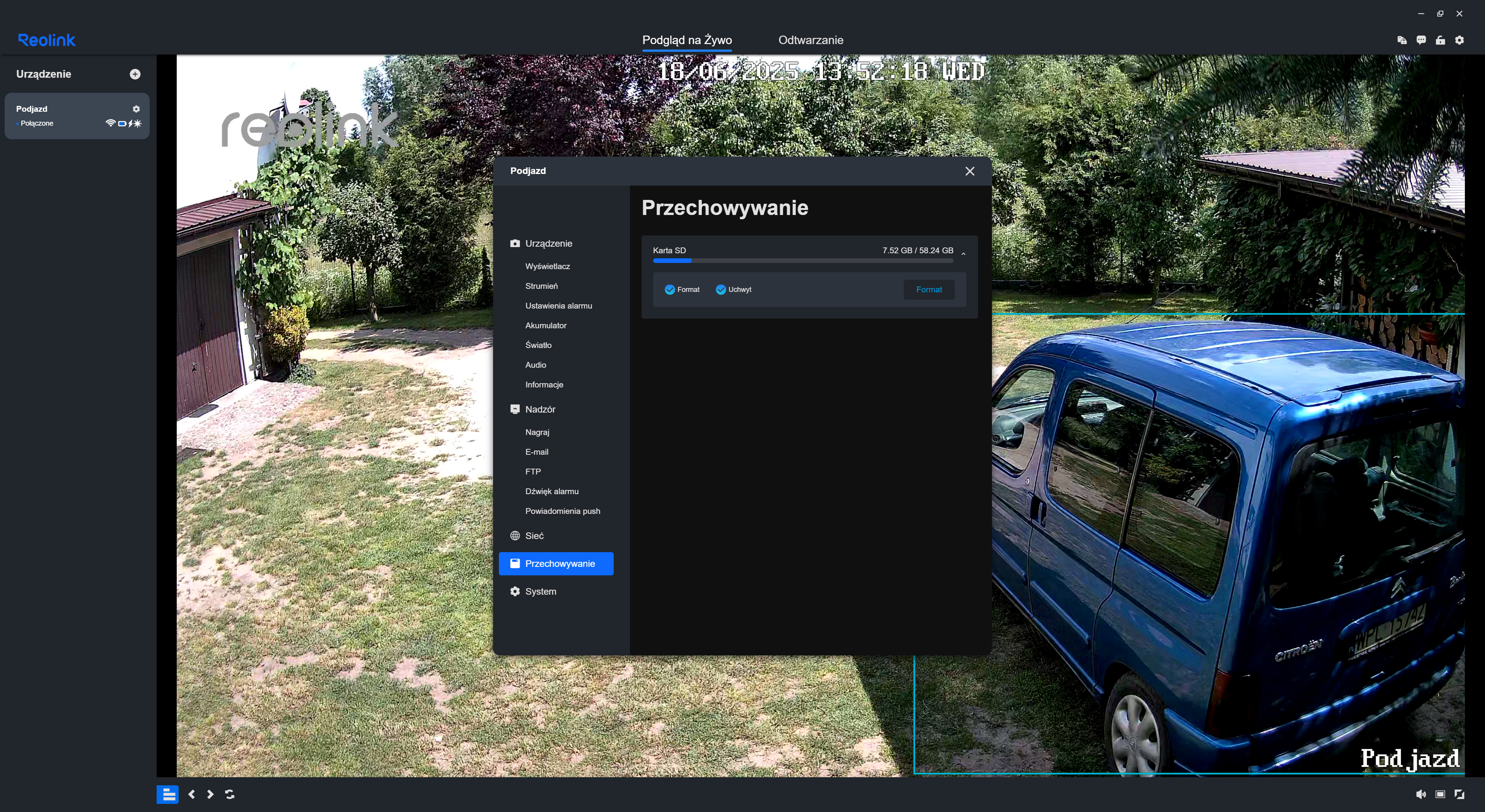1485x812 pixels.
Task: Switch to Podgląd na Żywo tab
Action: point(686,40)
